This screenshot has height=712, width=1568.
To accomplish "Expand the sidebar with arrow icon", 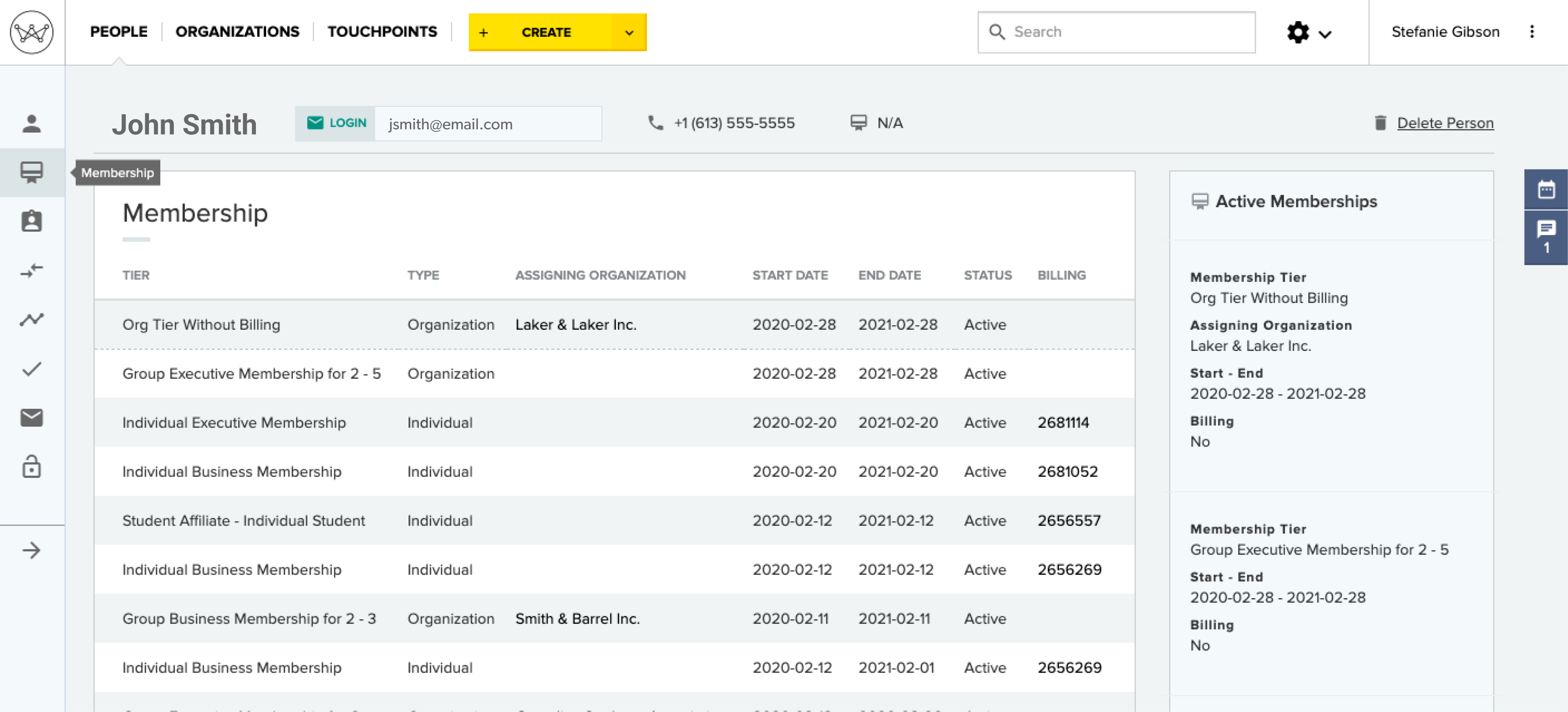I will click(x=32, y=551).
